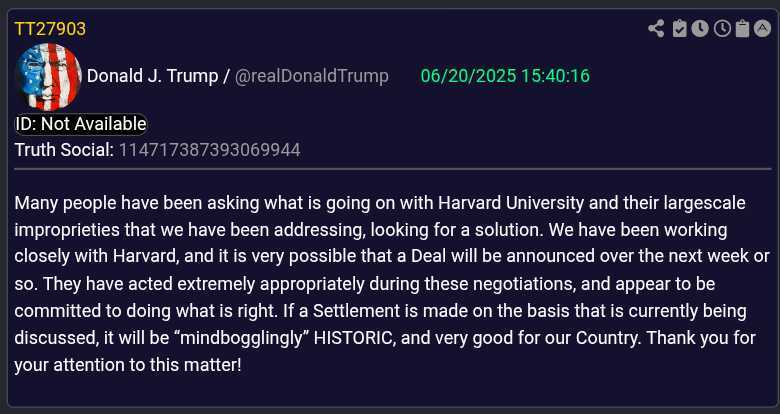Screen dimensions: 780x414
Task: Click the share icon on the post
Action: click(x=656, y=28)
